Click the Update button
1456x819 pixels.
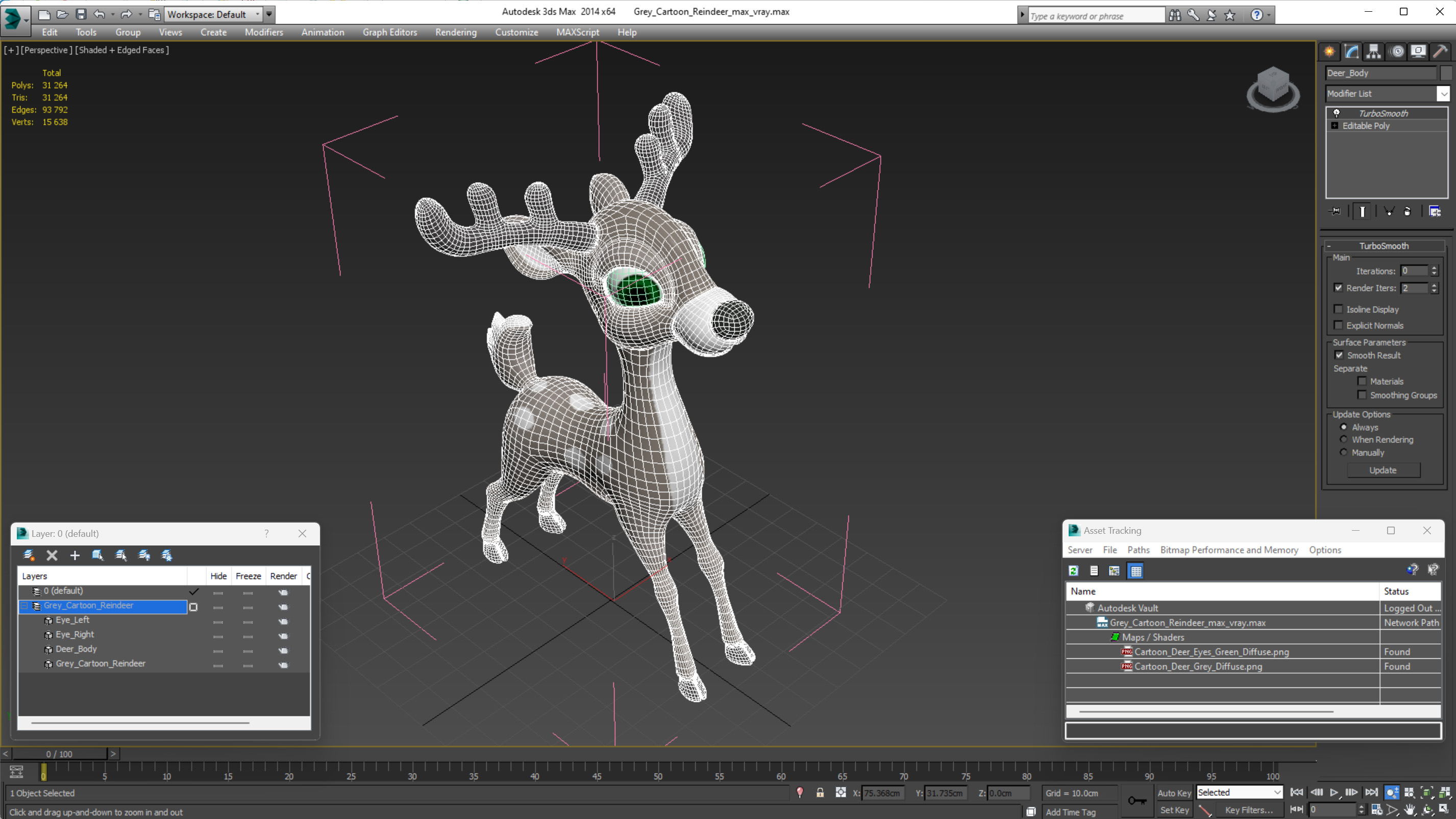[1383, 469]
